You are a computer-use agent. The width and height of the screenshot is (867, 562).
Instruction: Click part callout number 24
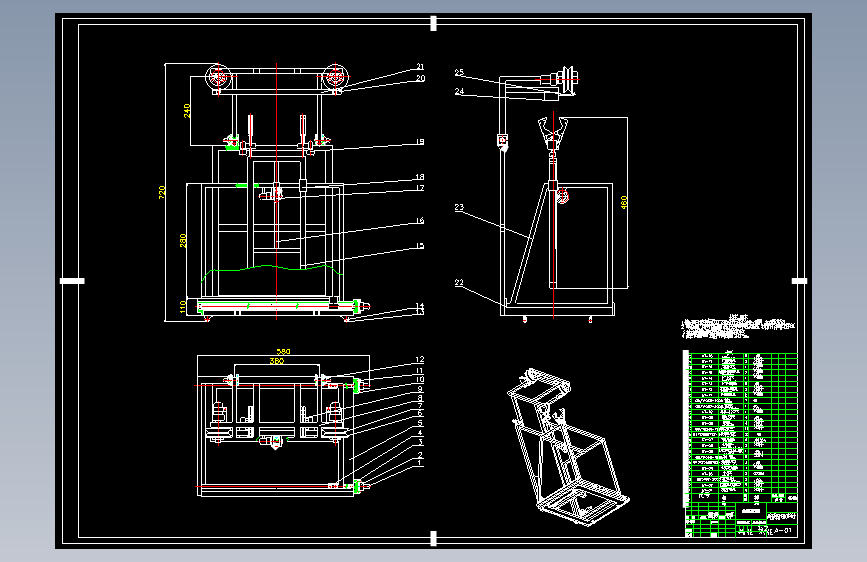point(459,91)
